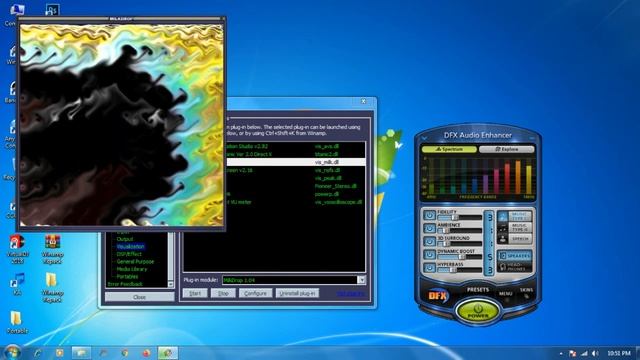Image resolution: width=640 pixels, height=360 pixels.
Task: Adjust the Fidelity slider in DFX
Action: tap(460, 218)
